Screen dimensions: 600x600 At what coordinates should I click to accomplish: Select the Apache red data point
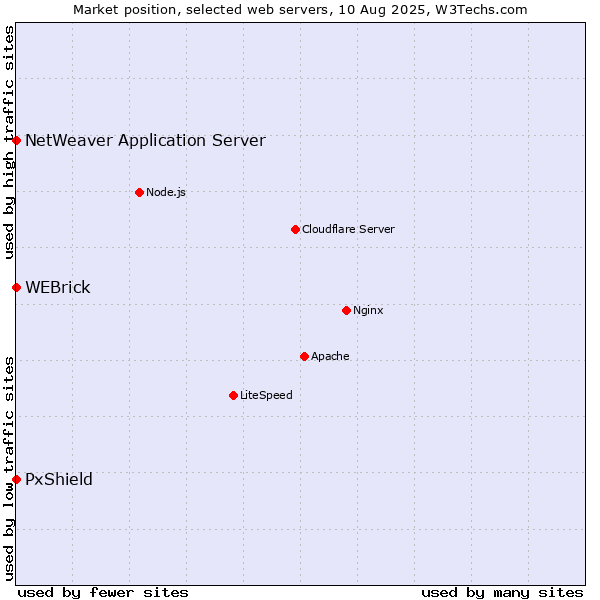(305, 357)
